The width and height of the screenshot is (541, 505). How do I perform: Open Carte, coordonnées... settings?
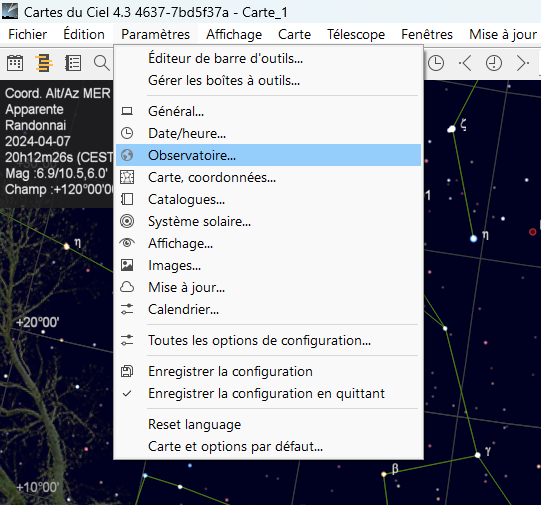(x=268, y=177)
